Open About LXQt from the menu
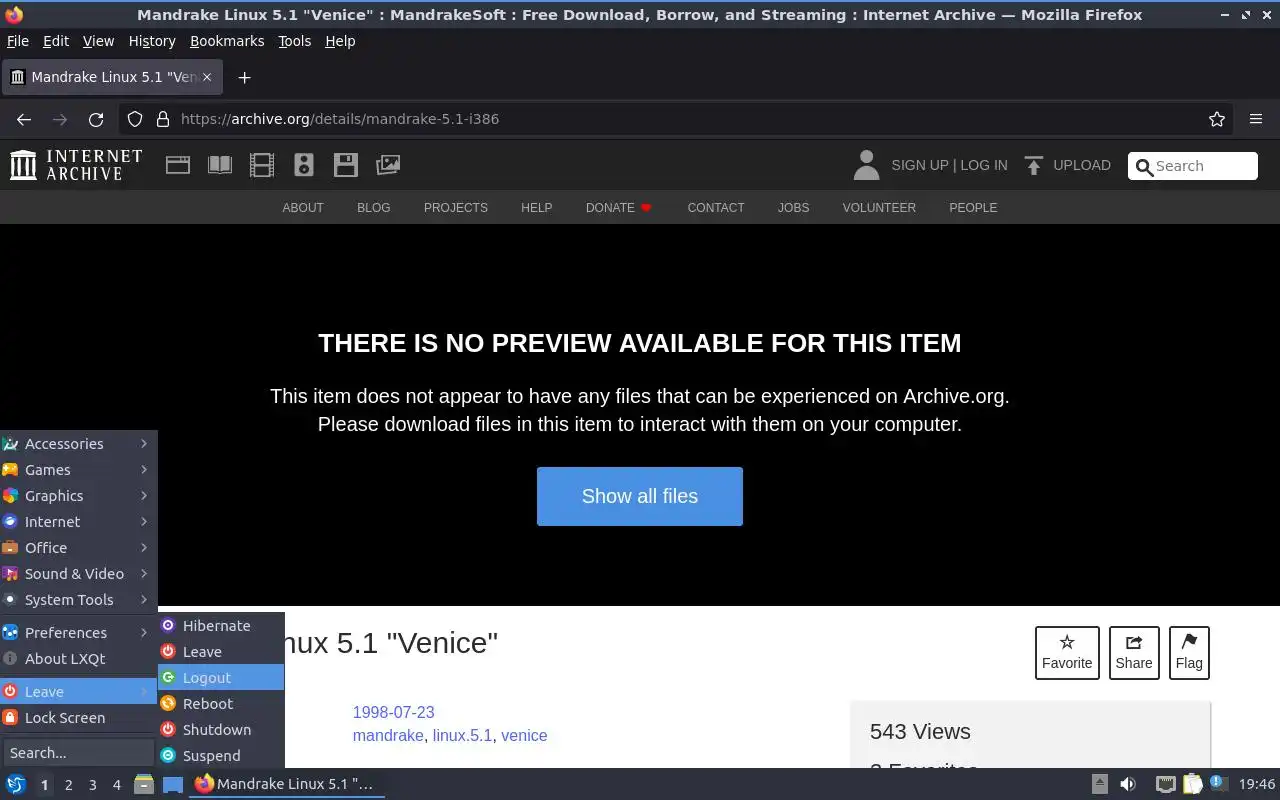 [x=78, y=659]
